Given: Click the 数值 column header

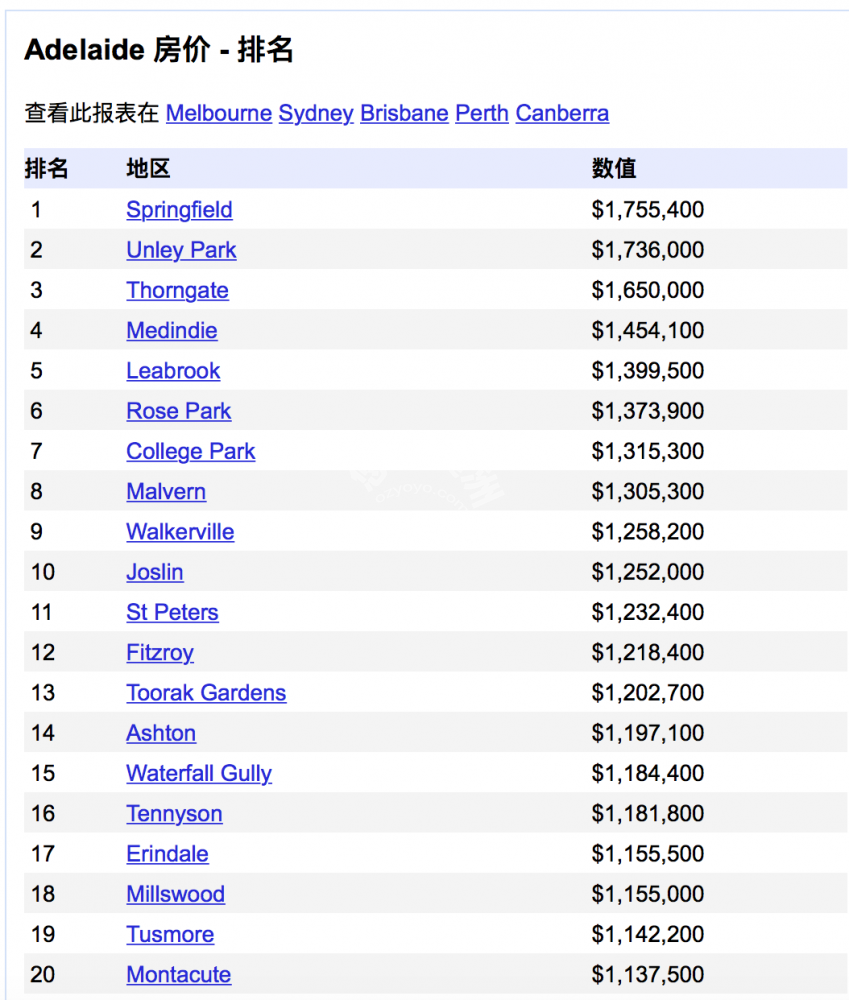Looking at the screenshot, I should click(613, 168).
